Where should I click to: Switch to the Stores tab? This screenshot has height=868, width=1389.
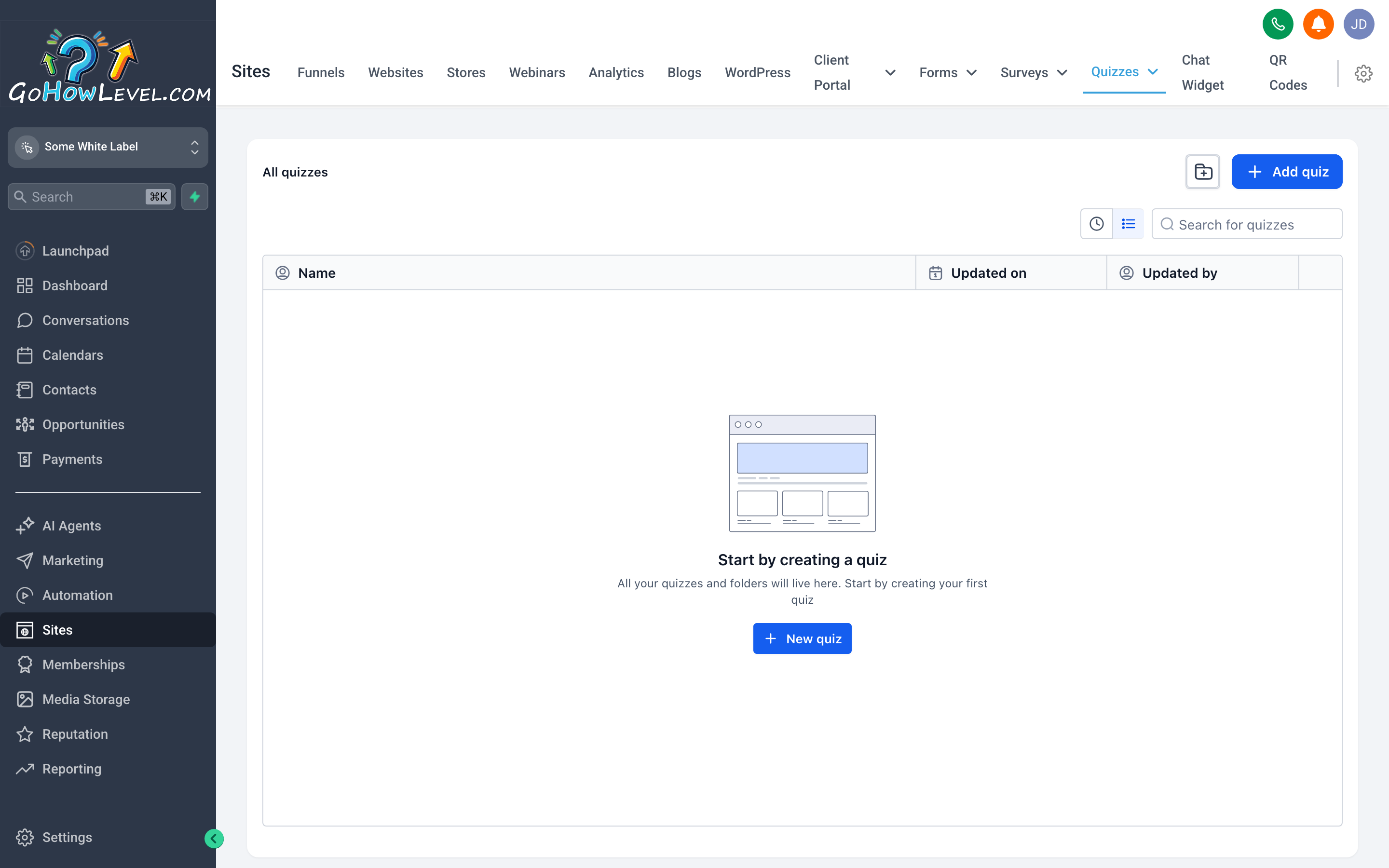tap(466, 72)
